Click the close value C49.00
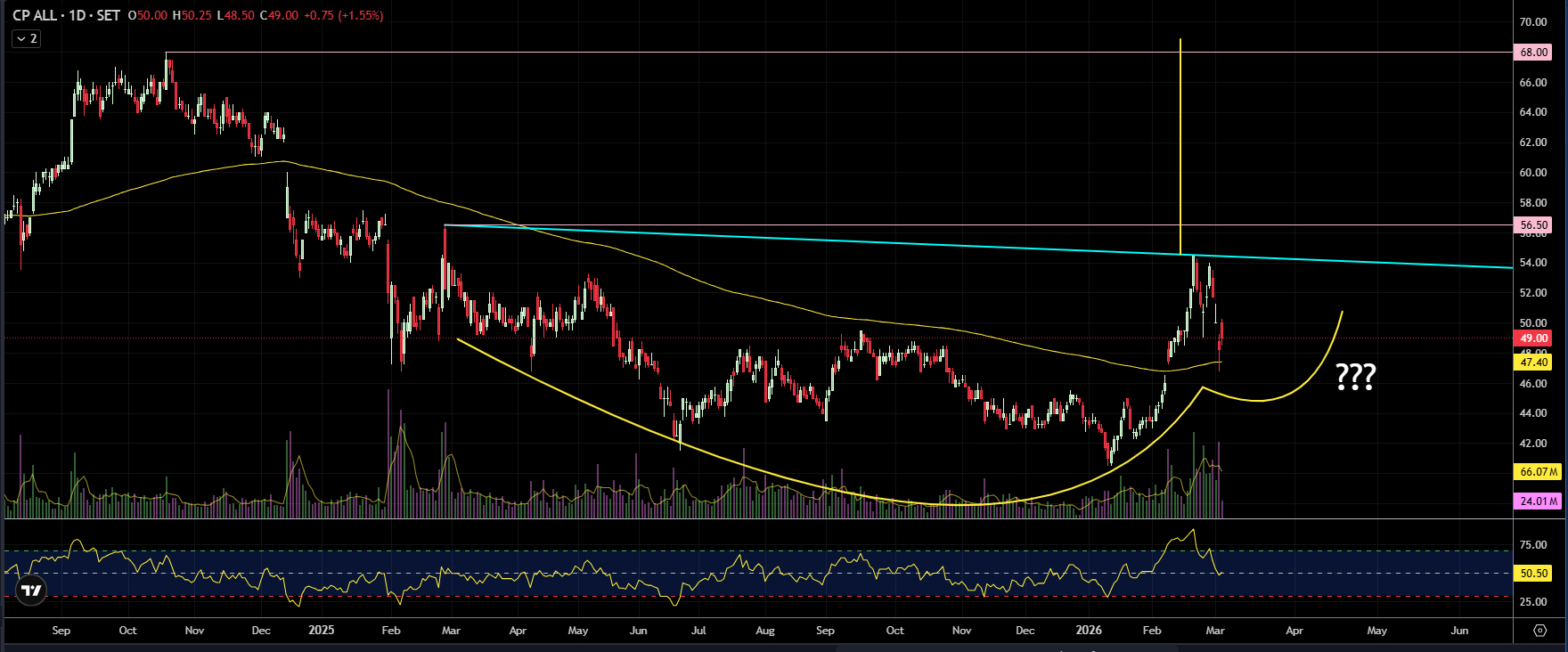Image resolution: width=1568 pixels, height=652 pixels. pos(278,15)
